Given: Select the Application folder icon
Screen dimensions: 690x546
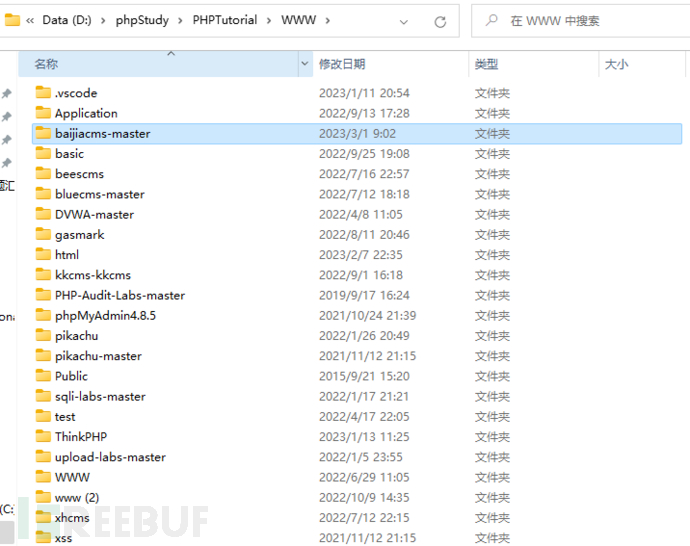Looking at the screenshot, I should click(43, 113).
